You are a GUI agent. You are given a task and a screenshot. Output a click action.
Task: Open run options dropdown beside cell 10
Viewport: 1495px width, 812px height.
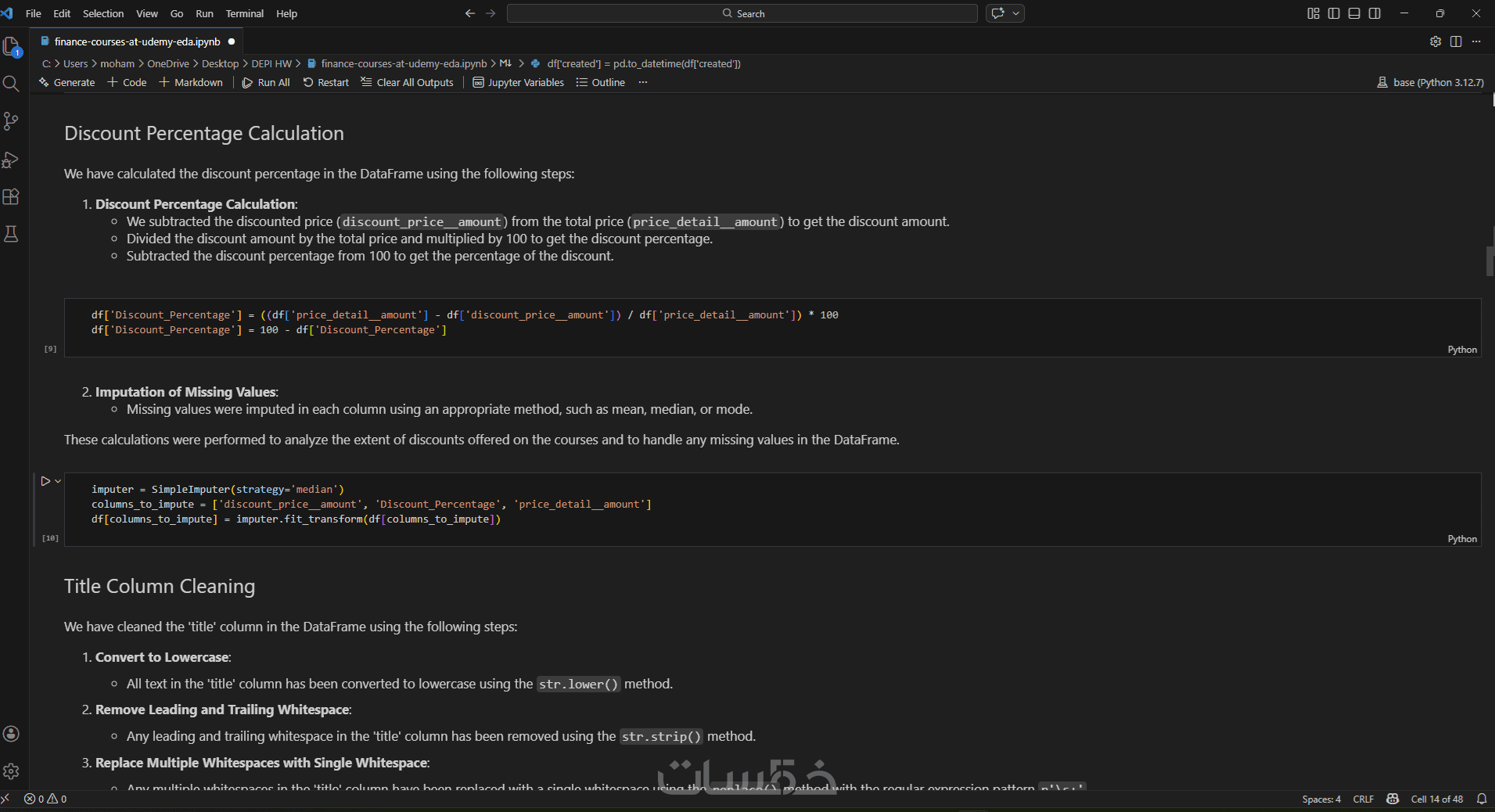click(x=58, y=481)
